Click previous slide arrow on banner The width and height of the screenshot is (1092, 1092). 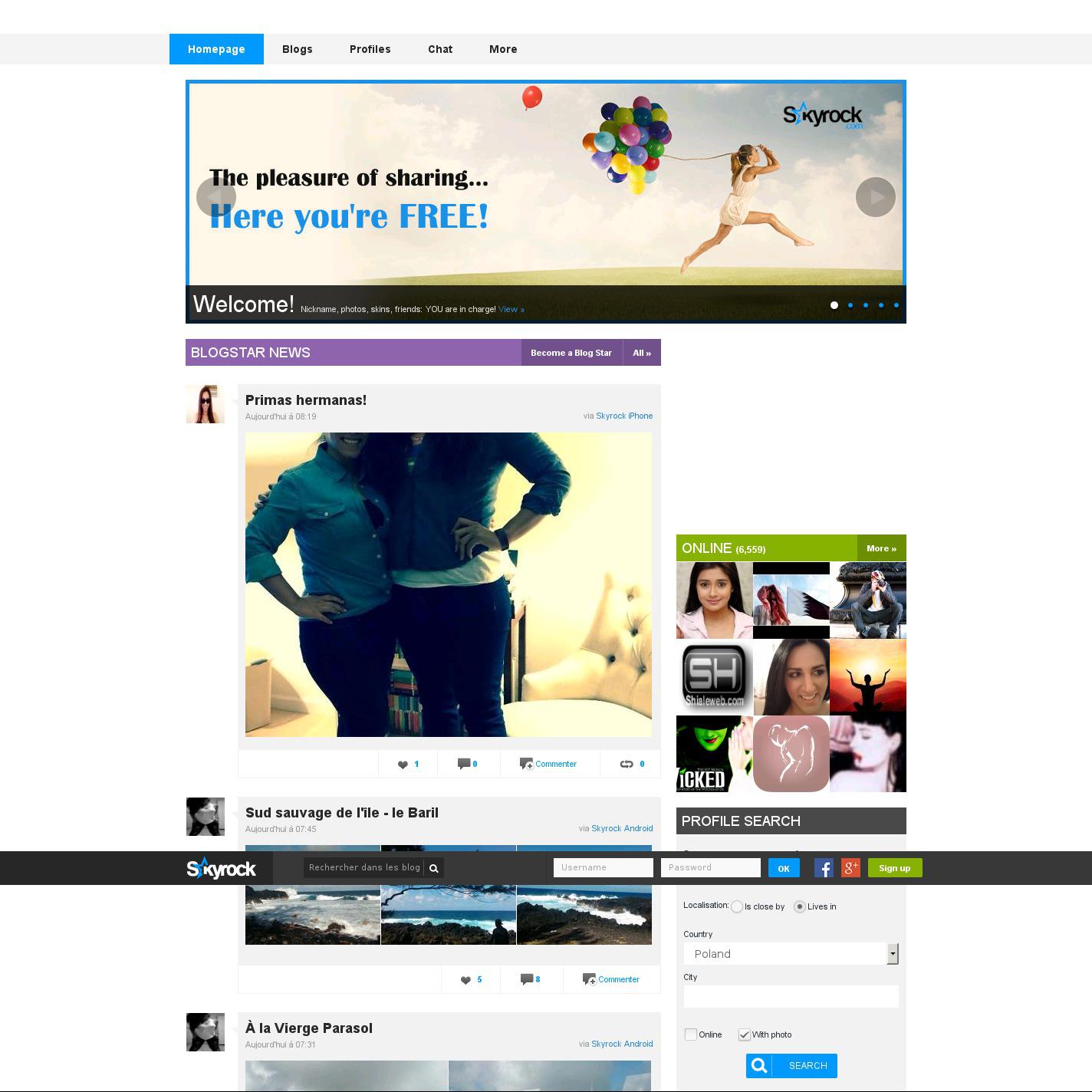pyautogui.click(x=215, y=197)
